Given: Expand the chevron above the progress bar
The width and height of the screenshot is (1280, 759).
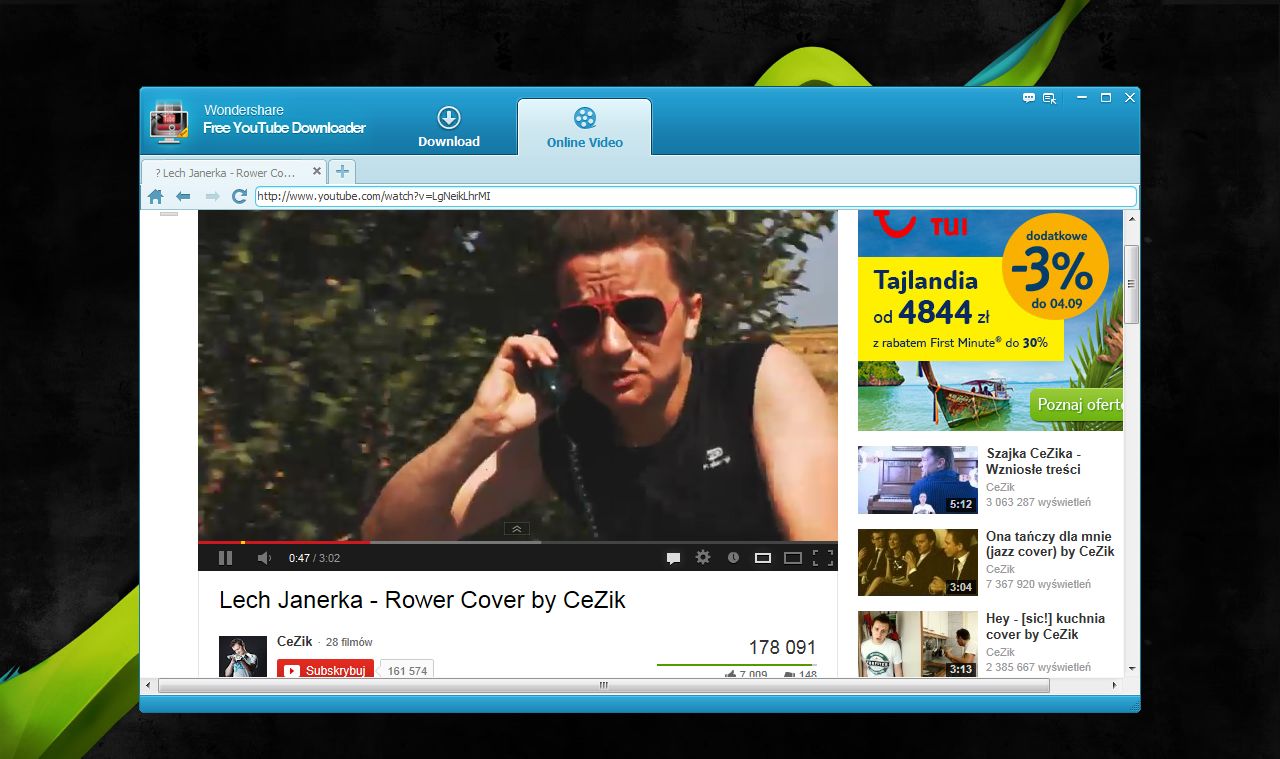Looking at the screenshot, I should pyautogui.click(x=516, y=529).
